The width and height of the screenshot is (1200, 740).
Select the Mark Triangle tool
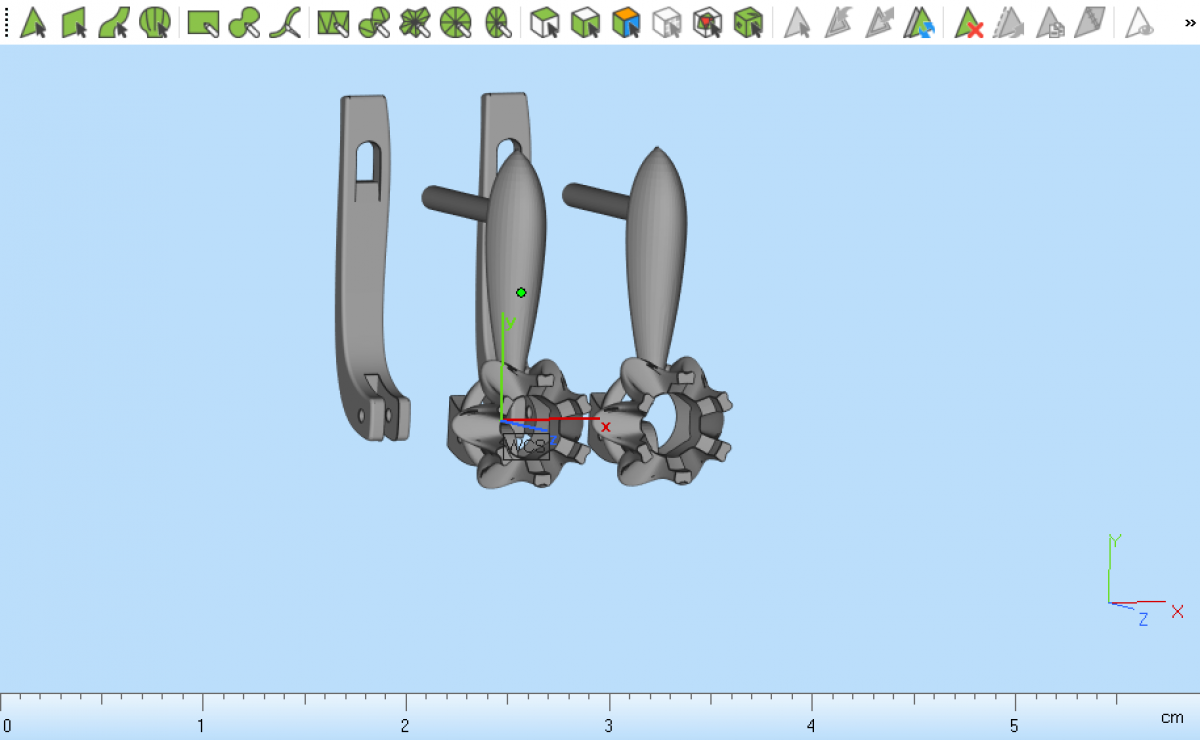click(33, 22)
